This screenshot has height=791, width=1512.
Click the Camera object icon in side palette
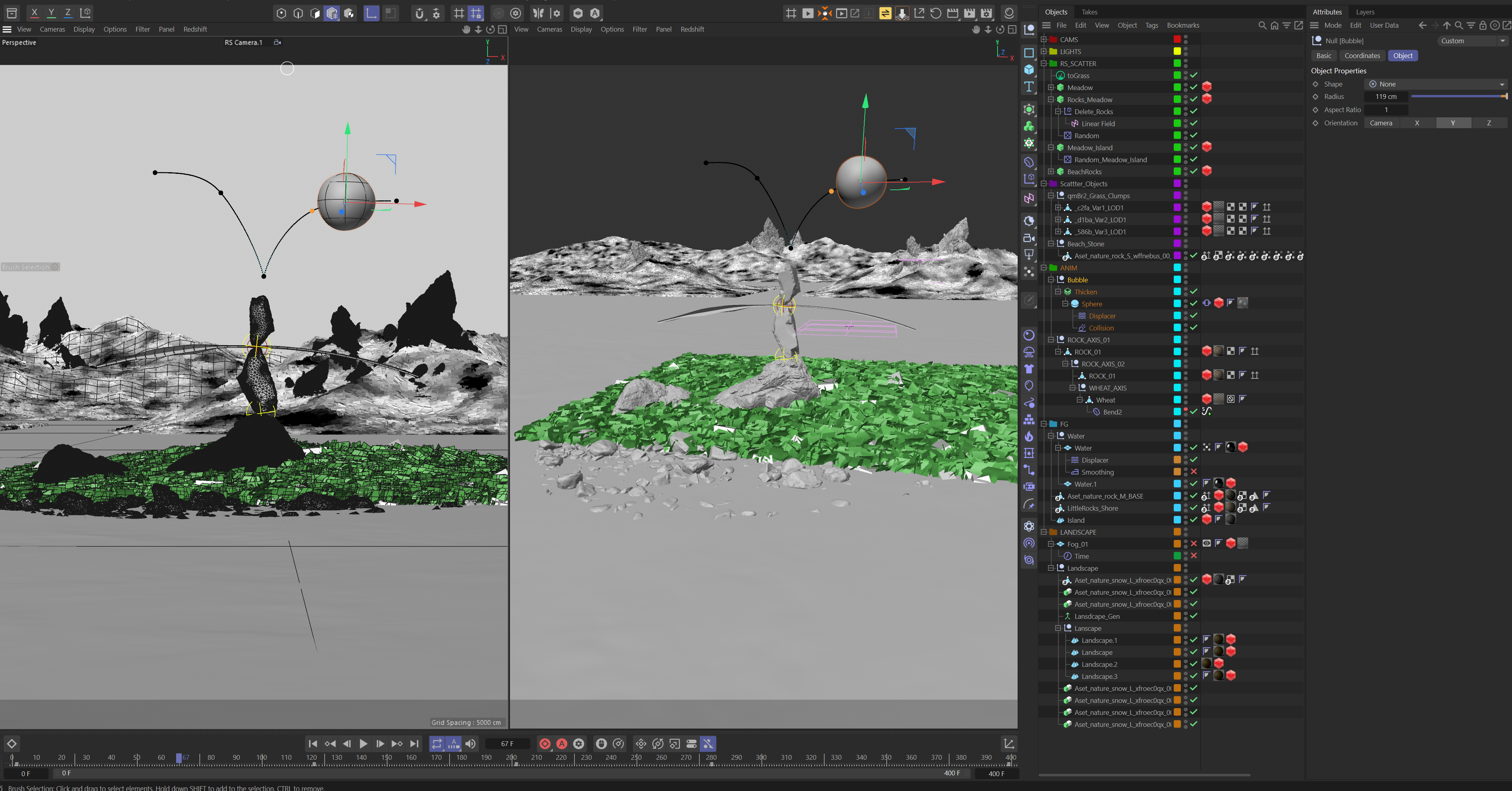(x=1029, y=238)
